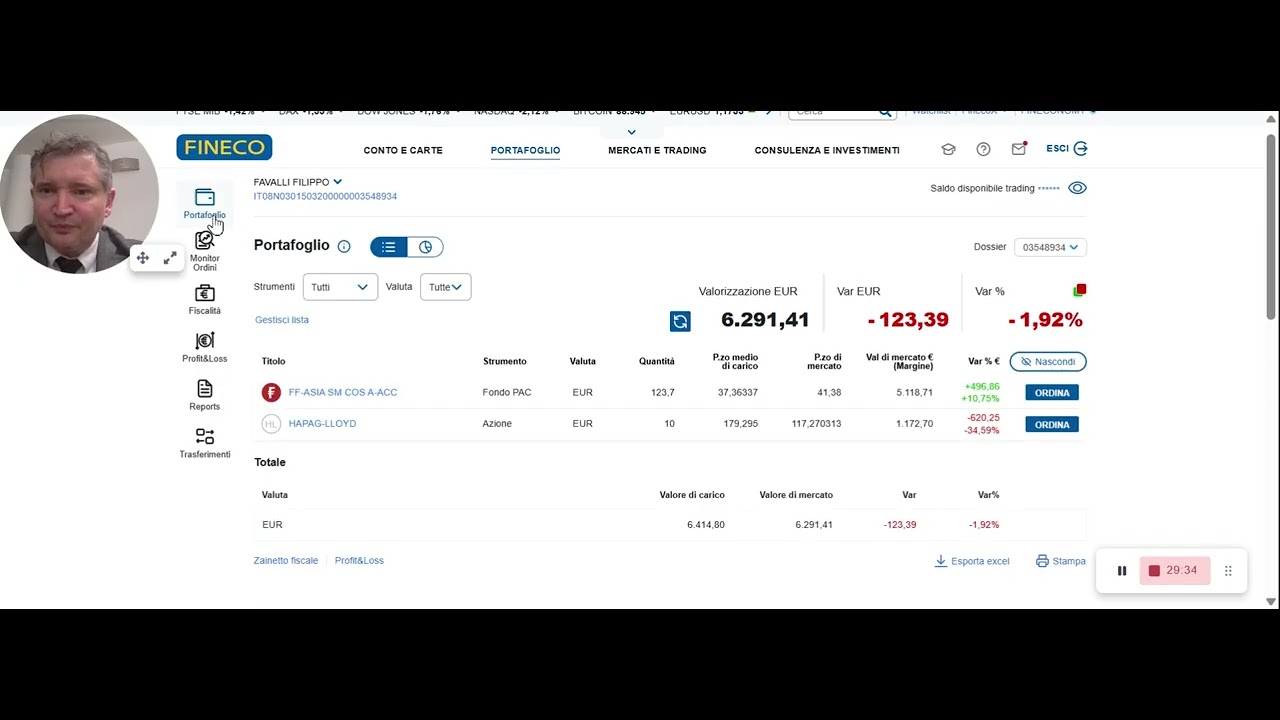
Task: Open the Trasferimenti sidebar section
Action: point(204,443)
